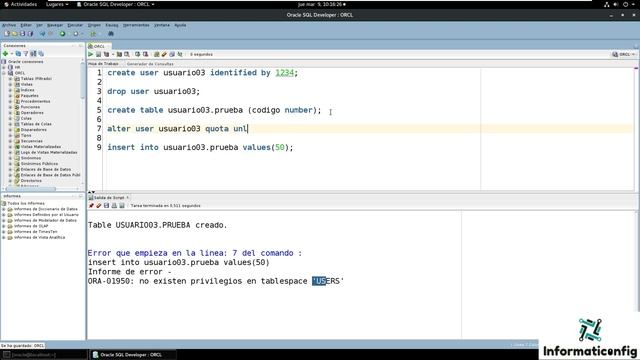The height and width of the screenshot is (360, 640).
Task: Click 'Table USUARIO03.PRUEBA creado.' output text
Action: click(158, 225)
